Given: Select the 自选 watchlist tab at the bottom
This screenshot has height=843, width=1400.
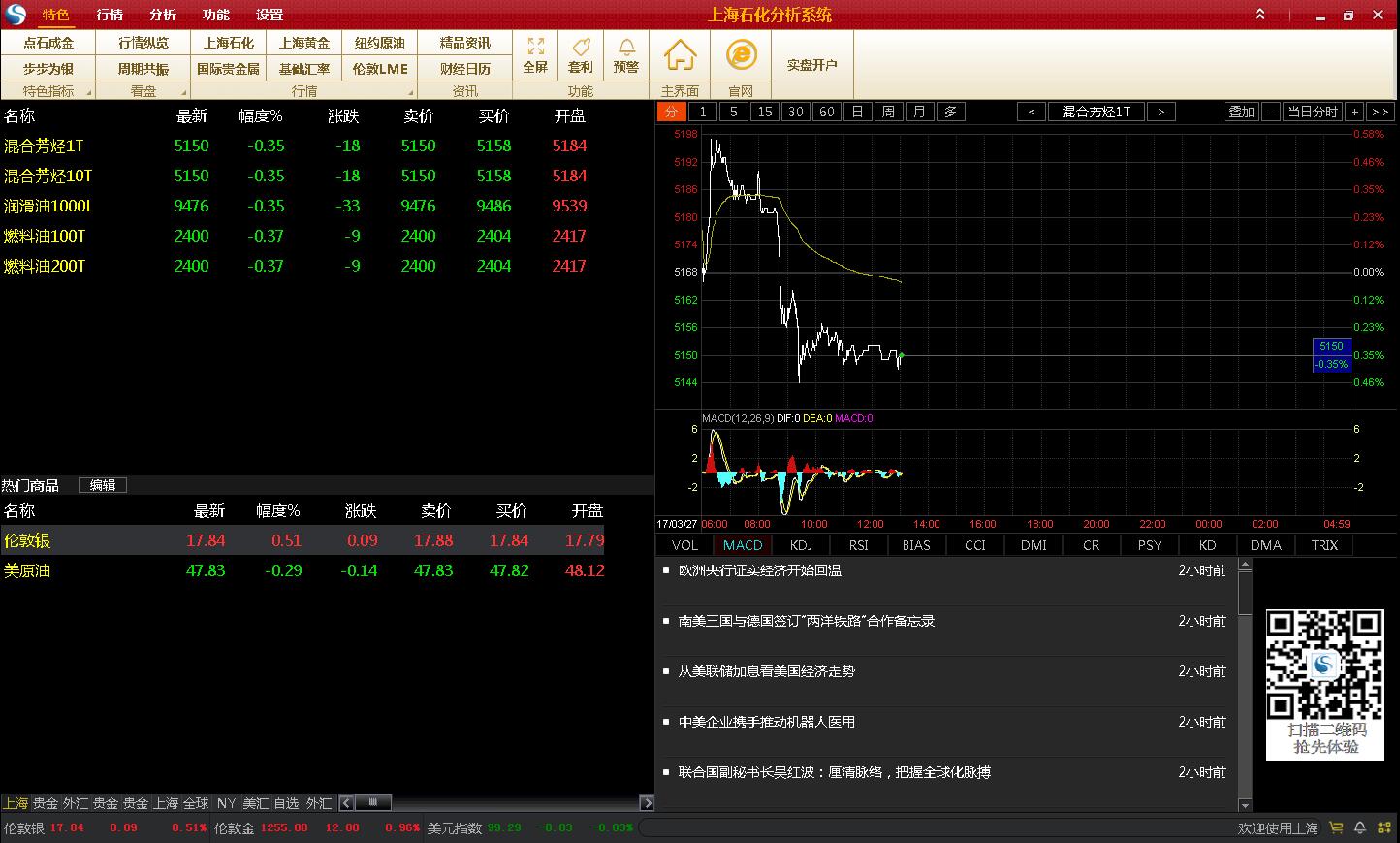Looking at the screenshot, I should (286, 803).
